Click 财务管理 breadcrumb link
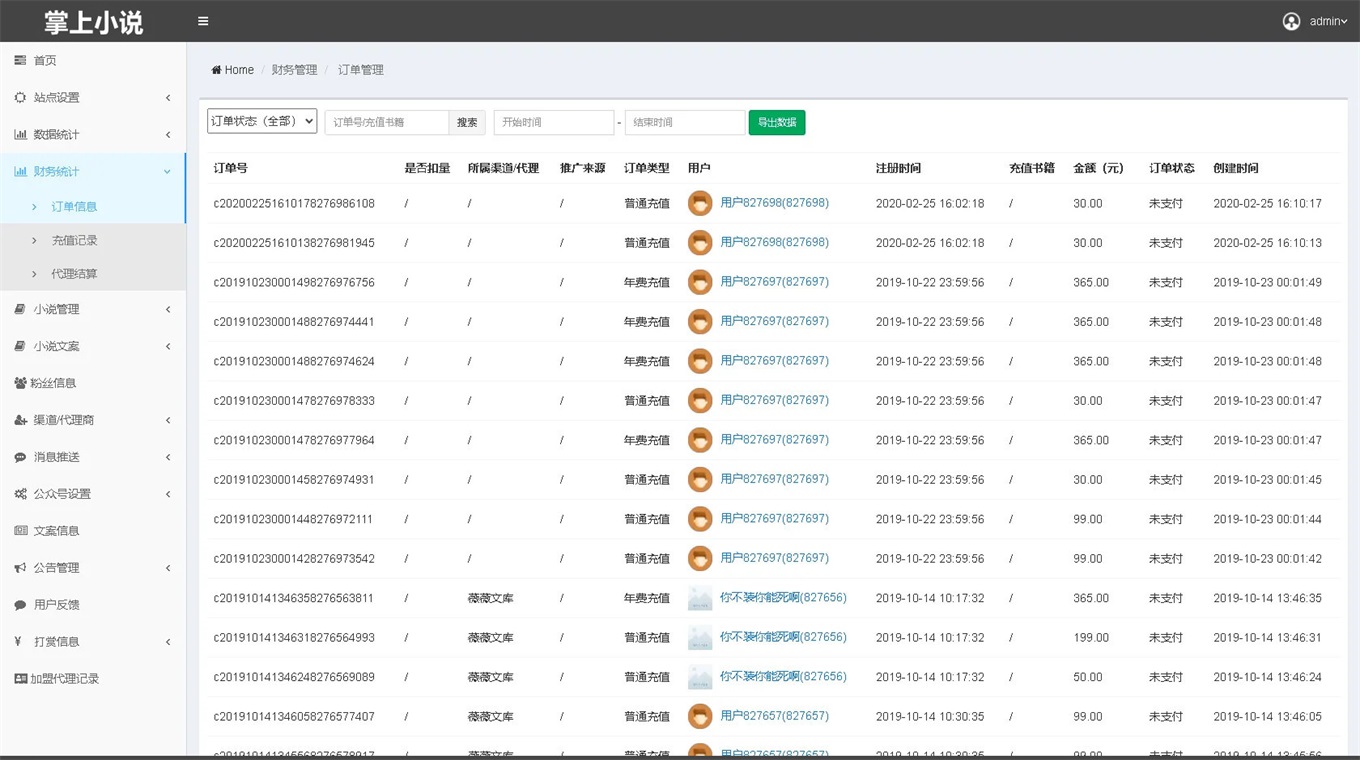The image size is (1360, 760). 294,70
